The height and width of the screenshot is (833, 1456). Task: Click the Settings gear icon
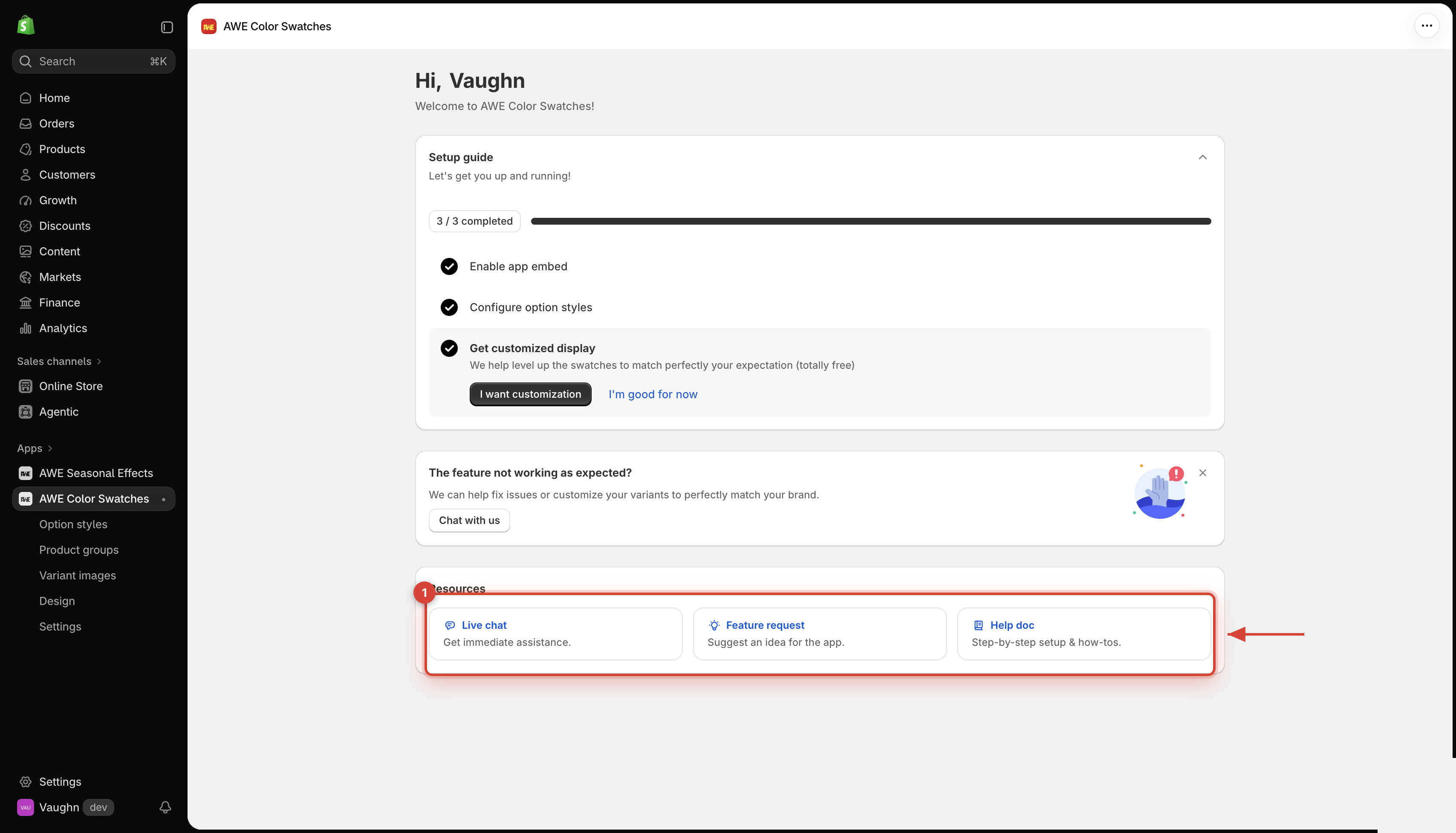[x=25, y=781]
